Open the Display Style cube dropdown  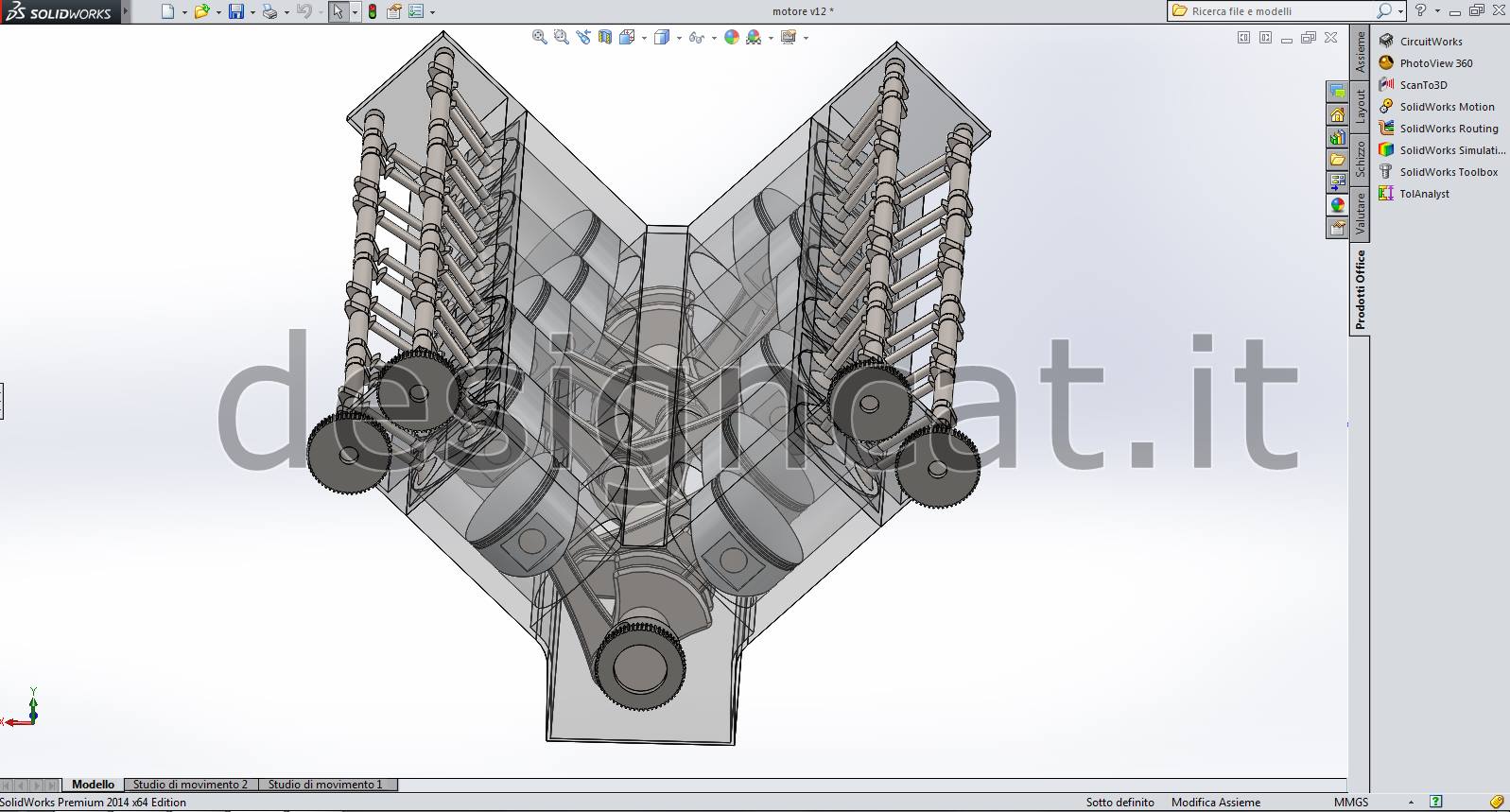680,38
